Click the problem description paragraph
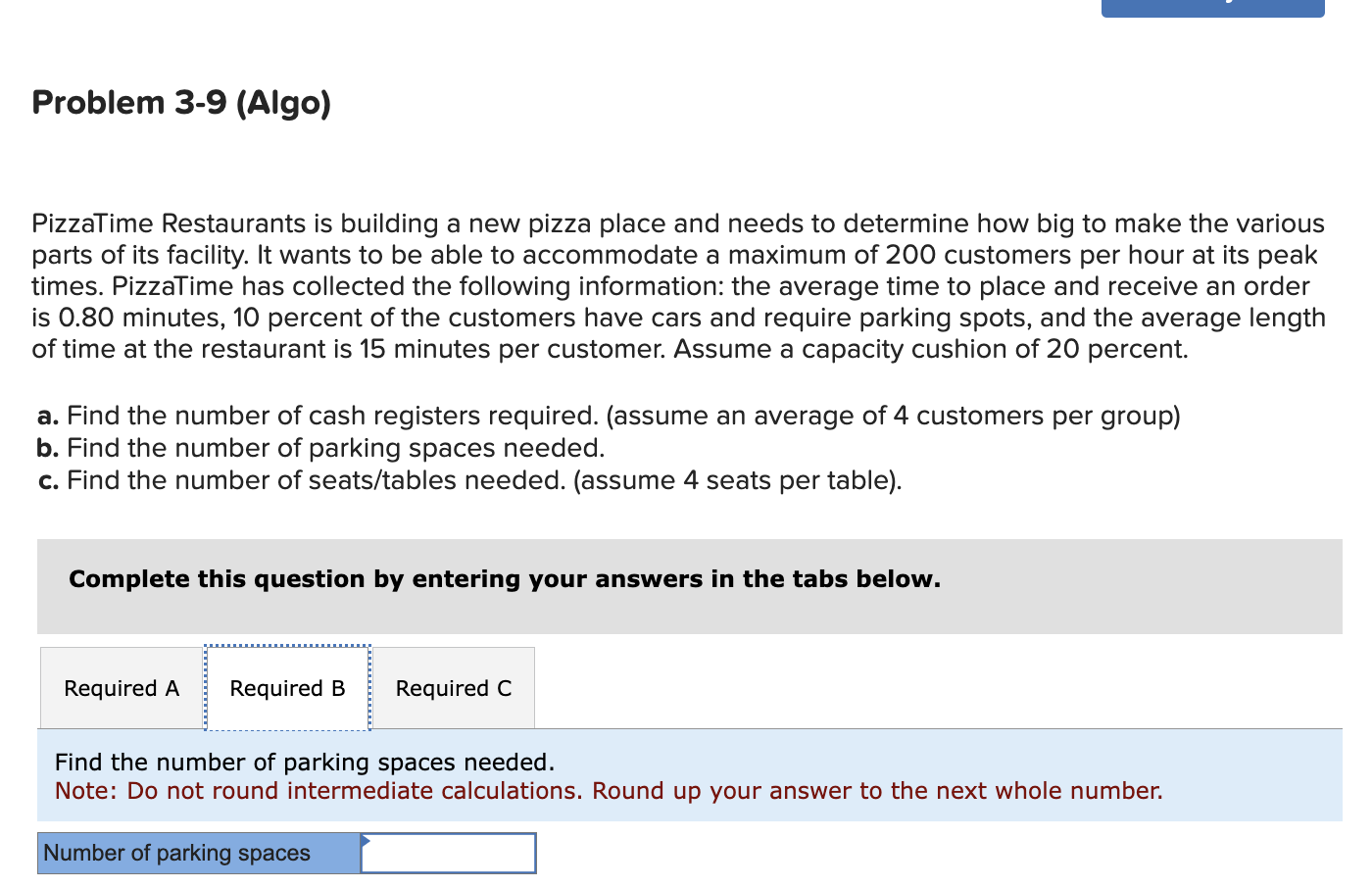 (x=676, y=286)
